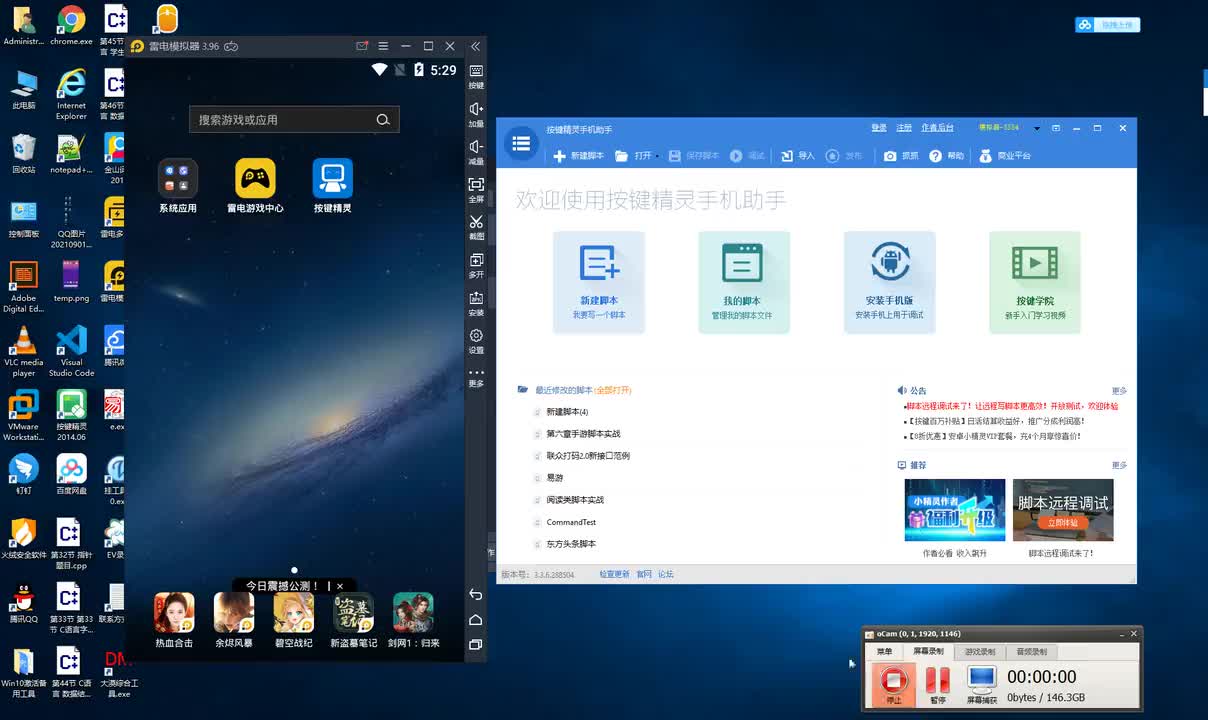Open the emulator title bar hamburger menu
Image resolution: width=1208 pixels, height=720 pixels.
pyautogui.click(x=383, y=46)
